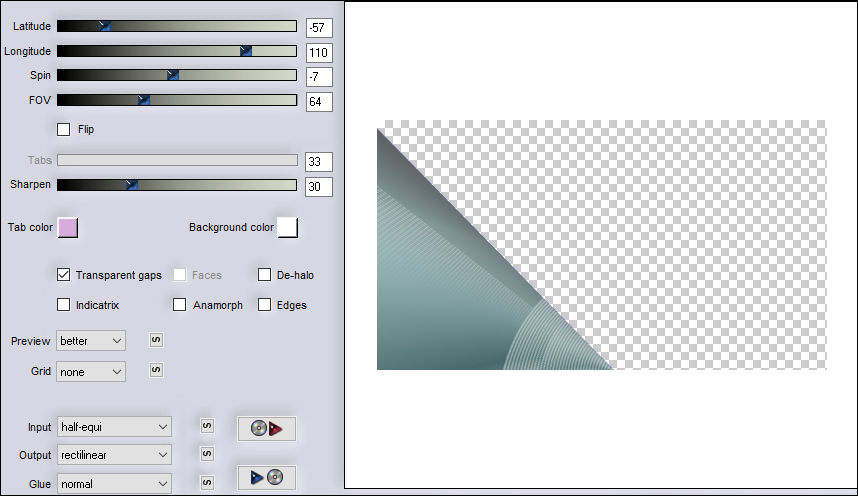The height and width of the screenshot is (496, 858).
Task: Open the Input projection dropdown half-equi
Action: pyautogui.click(x=114, y=426)
